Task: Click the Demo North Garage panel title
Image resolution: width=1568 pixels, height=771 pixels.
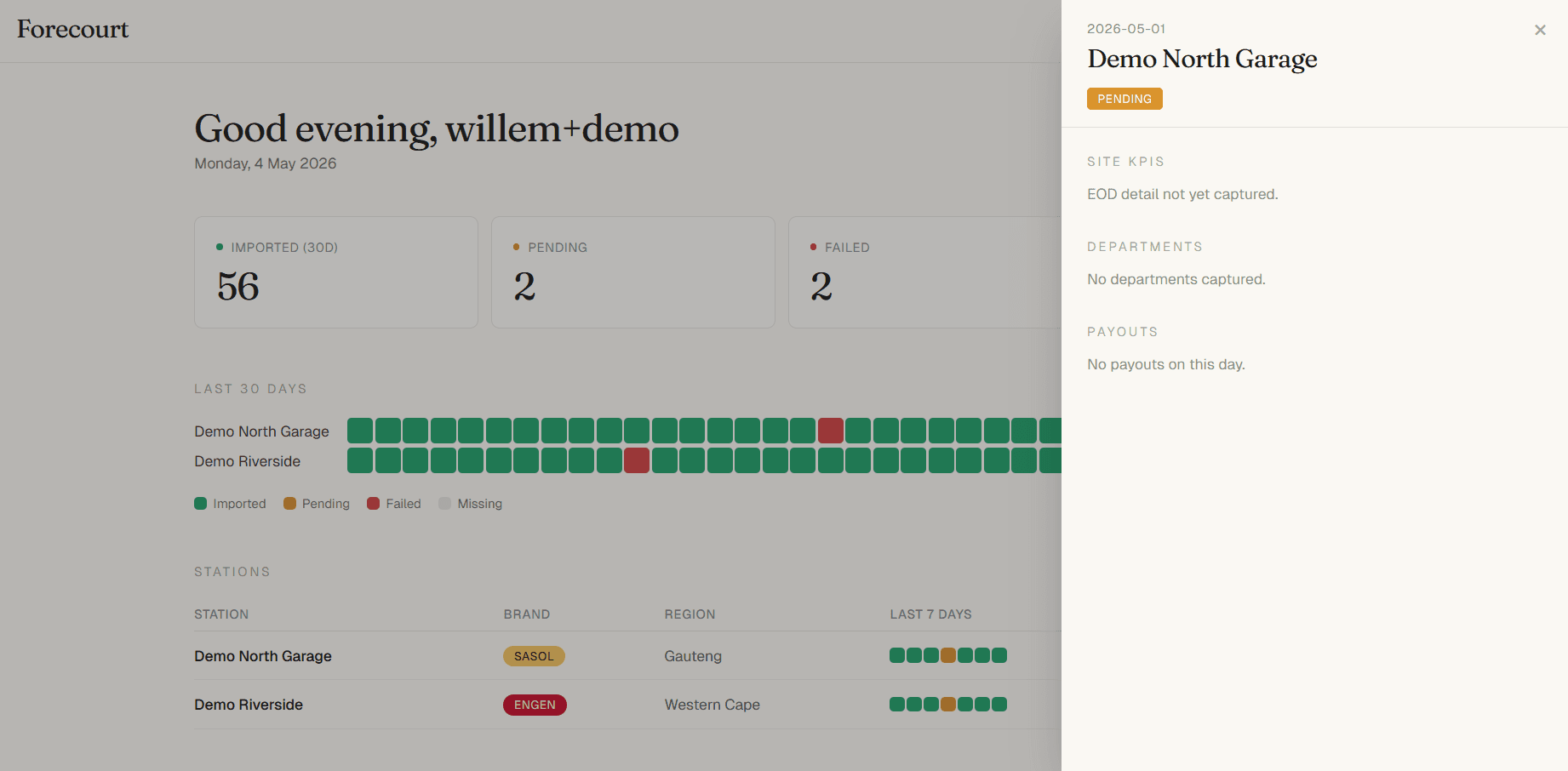Action: tap(1202, 59)
